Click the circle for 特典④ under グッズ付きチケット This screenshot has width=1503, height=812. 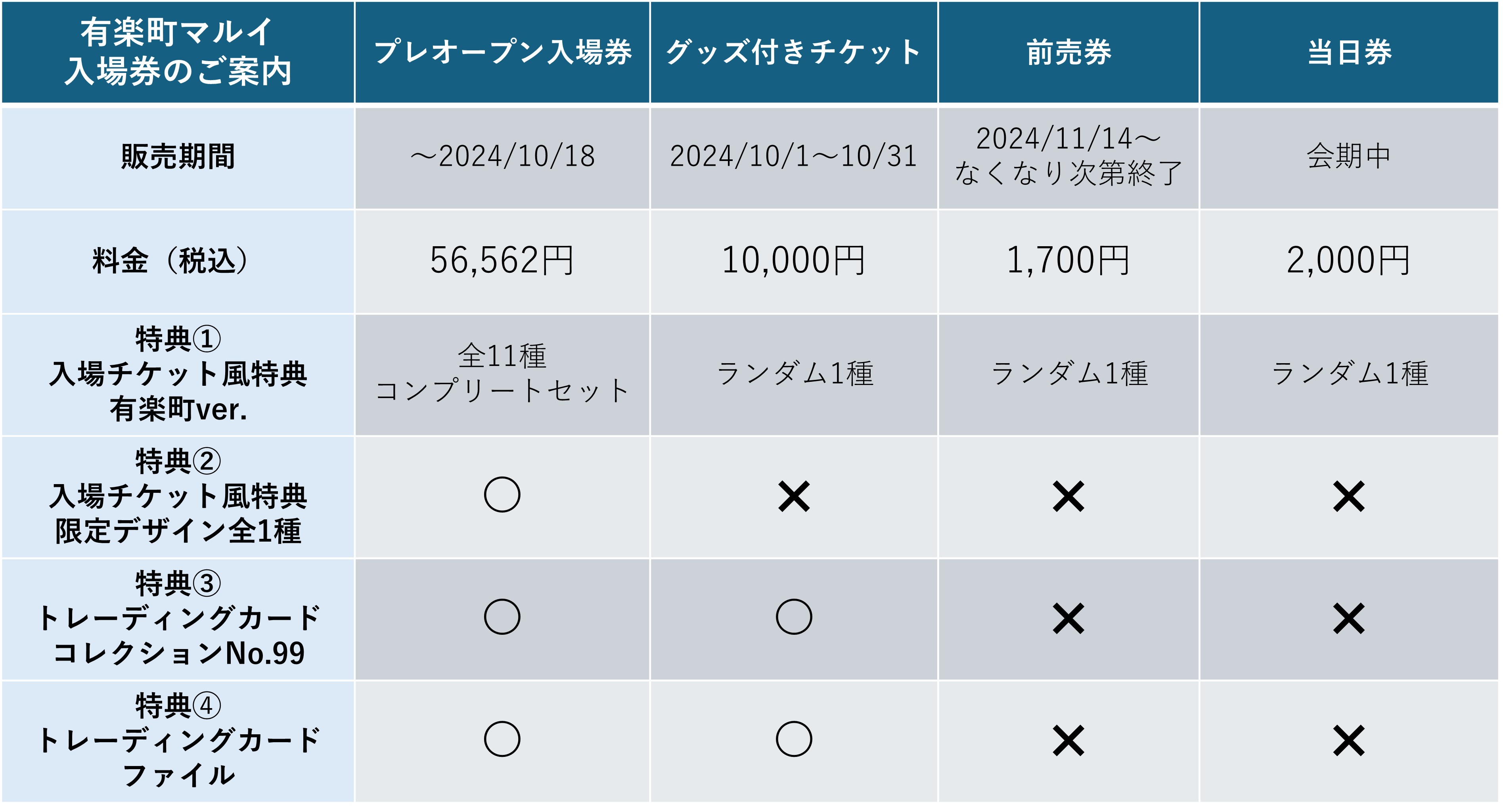coord(793,739)
